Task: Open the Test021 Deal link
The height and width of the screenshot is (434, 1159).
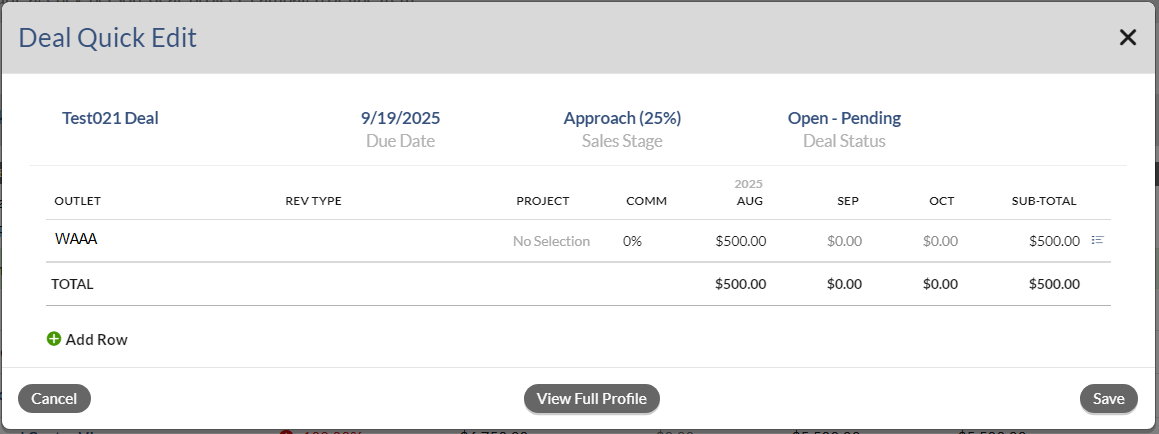Action: tap(110, 118)
